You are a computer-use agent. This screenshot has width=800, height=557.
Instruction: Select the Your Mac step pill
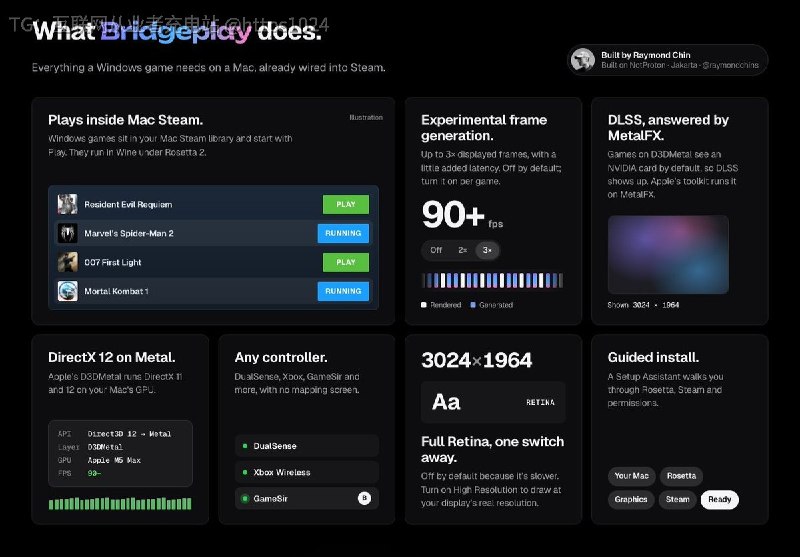tap(631, 476)
